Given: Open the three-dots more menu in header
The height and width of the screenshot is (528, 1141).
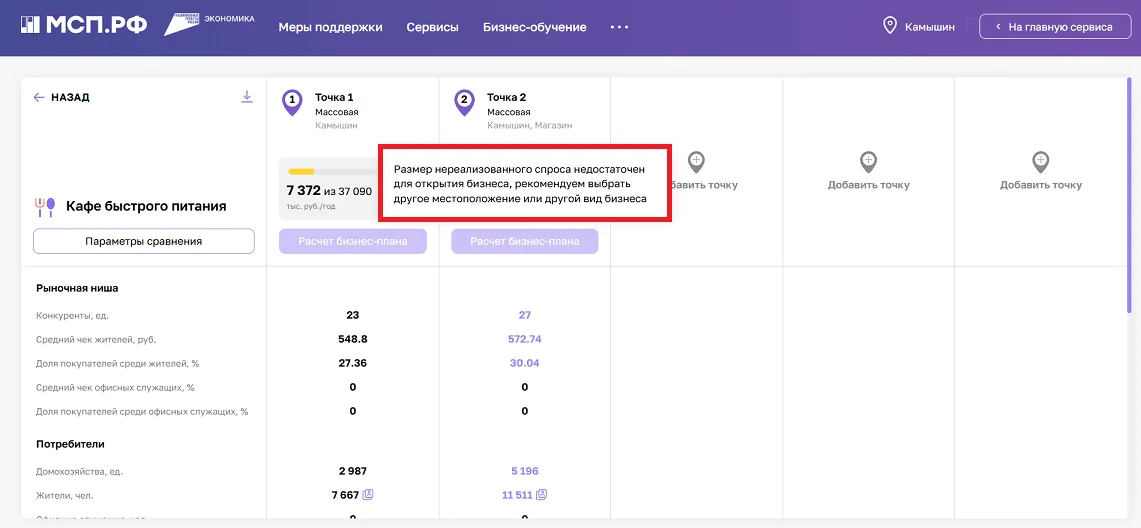Looking at the screenshot, I should (619, 27).
